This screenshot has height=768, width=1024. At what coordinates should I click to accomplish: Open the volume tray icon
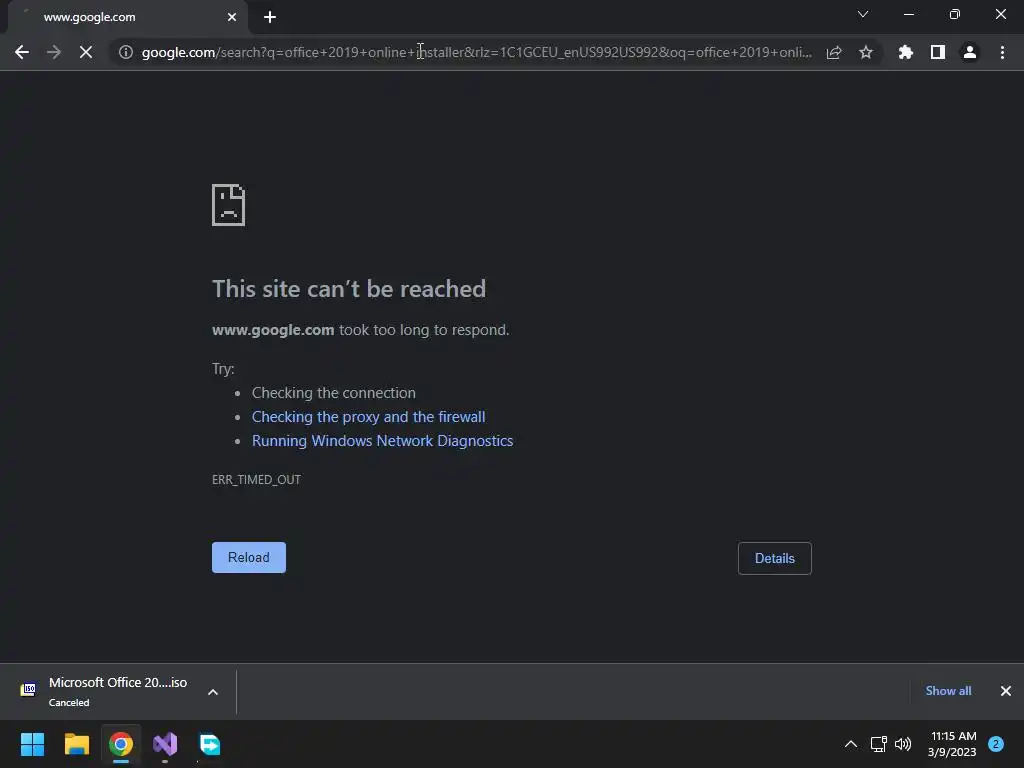(x=903, y=744)
